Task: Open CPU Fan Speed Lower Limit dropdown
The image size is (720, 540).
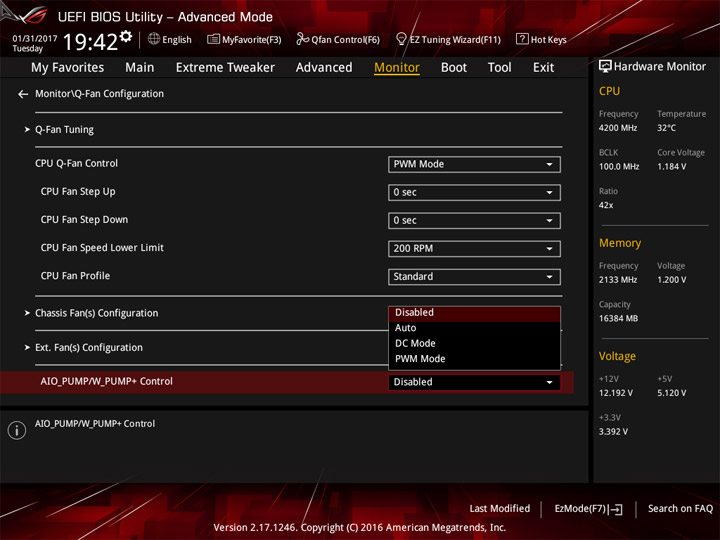Action: tap(474, 248)
